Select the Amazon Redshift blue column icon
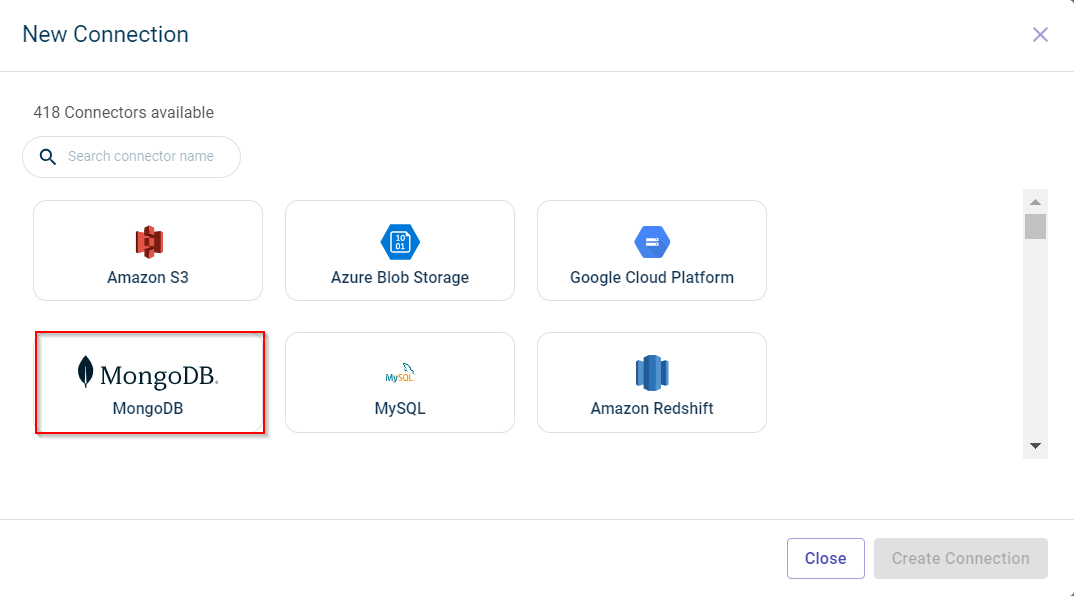Screen dimensions: 1074x596 (652, 373)
